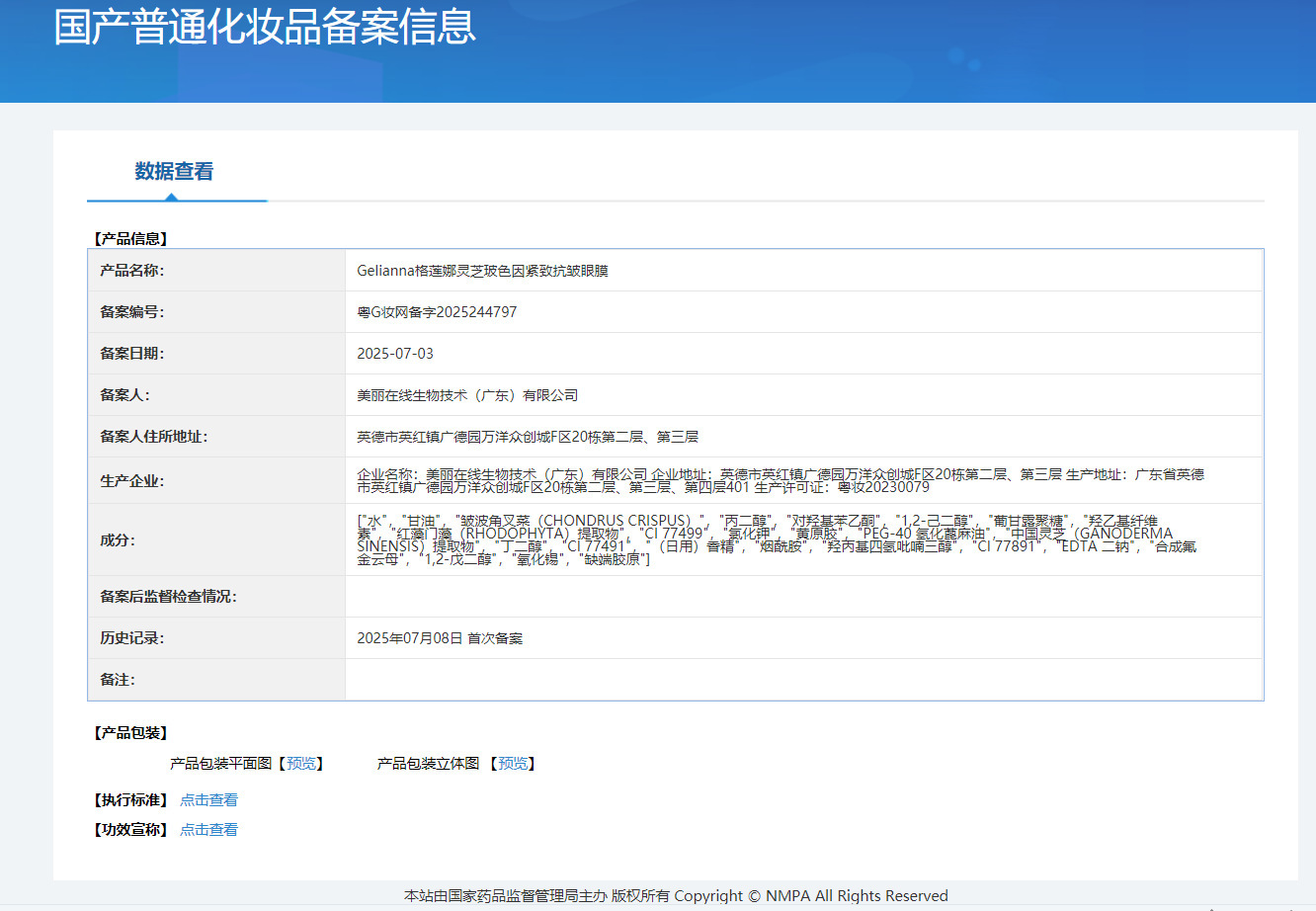Preview the 产品包装平面图 image
This screenshot has width=1316, height=911.
point(301,764)
